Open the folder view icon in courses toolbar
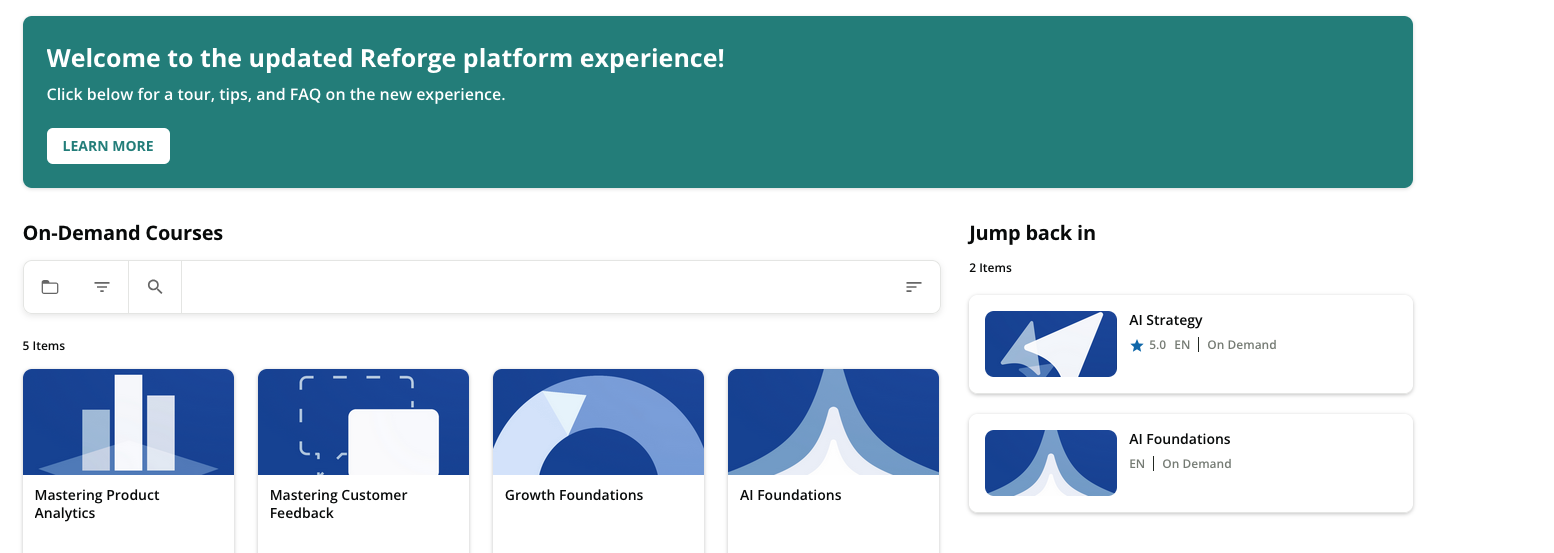Image resolution: width=1554 pixels, height=553 pixels. [50, 287]
